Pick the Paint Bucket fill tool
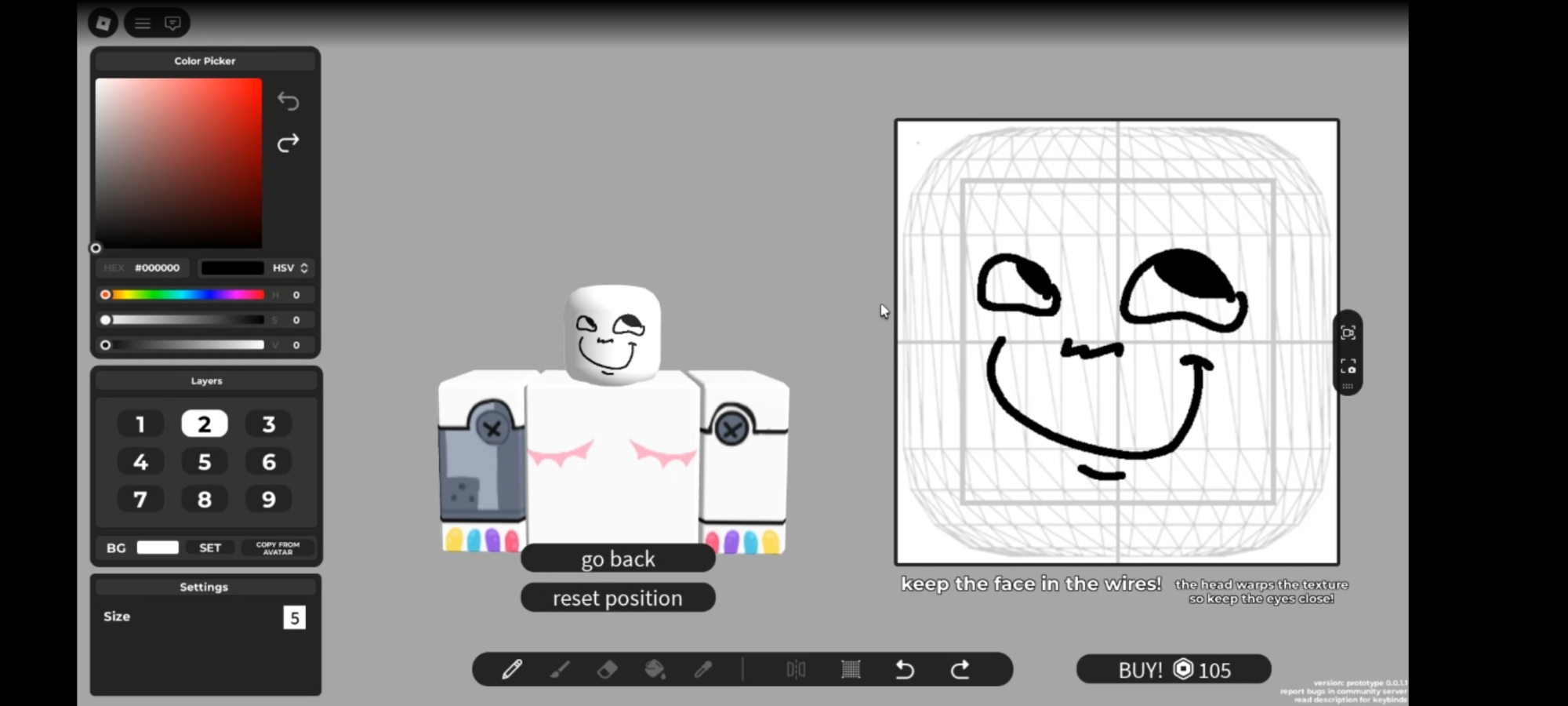 pos(655,669)
